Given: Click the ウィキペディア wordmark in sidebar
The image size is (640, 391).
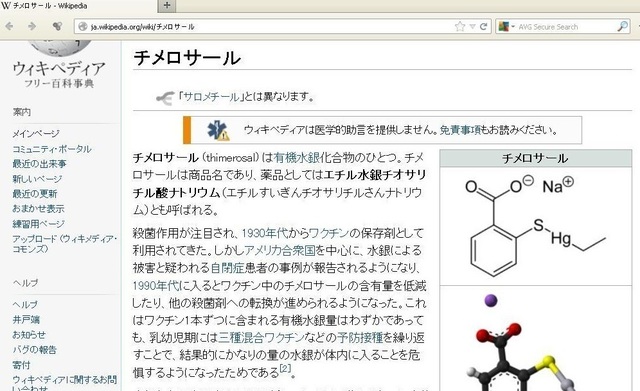Looking at the screenshot, I should pyautogui.click(x=59, y=69).
